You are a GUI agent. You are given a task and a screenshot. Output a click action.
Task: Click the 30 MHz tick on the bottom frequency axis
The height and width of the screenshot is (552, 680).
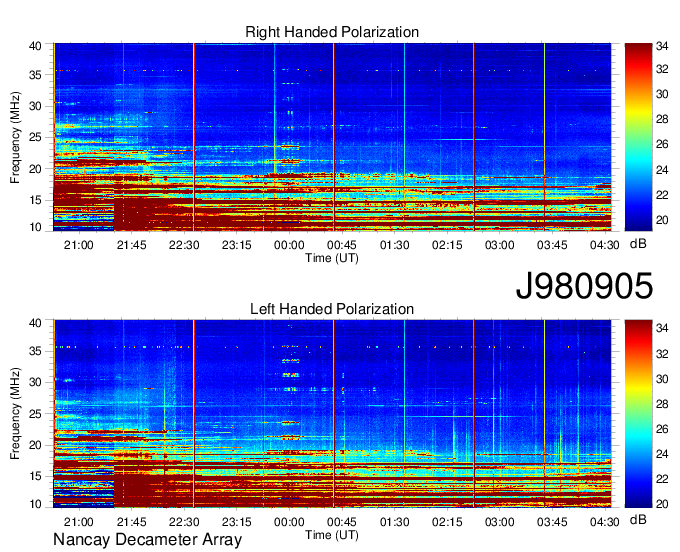pos(35,382)
